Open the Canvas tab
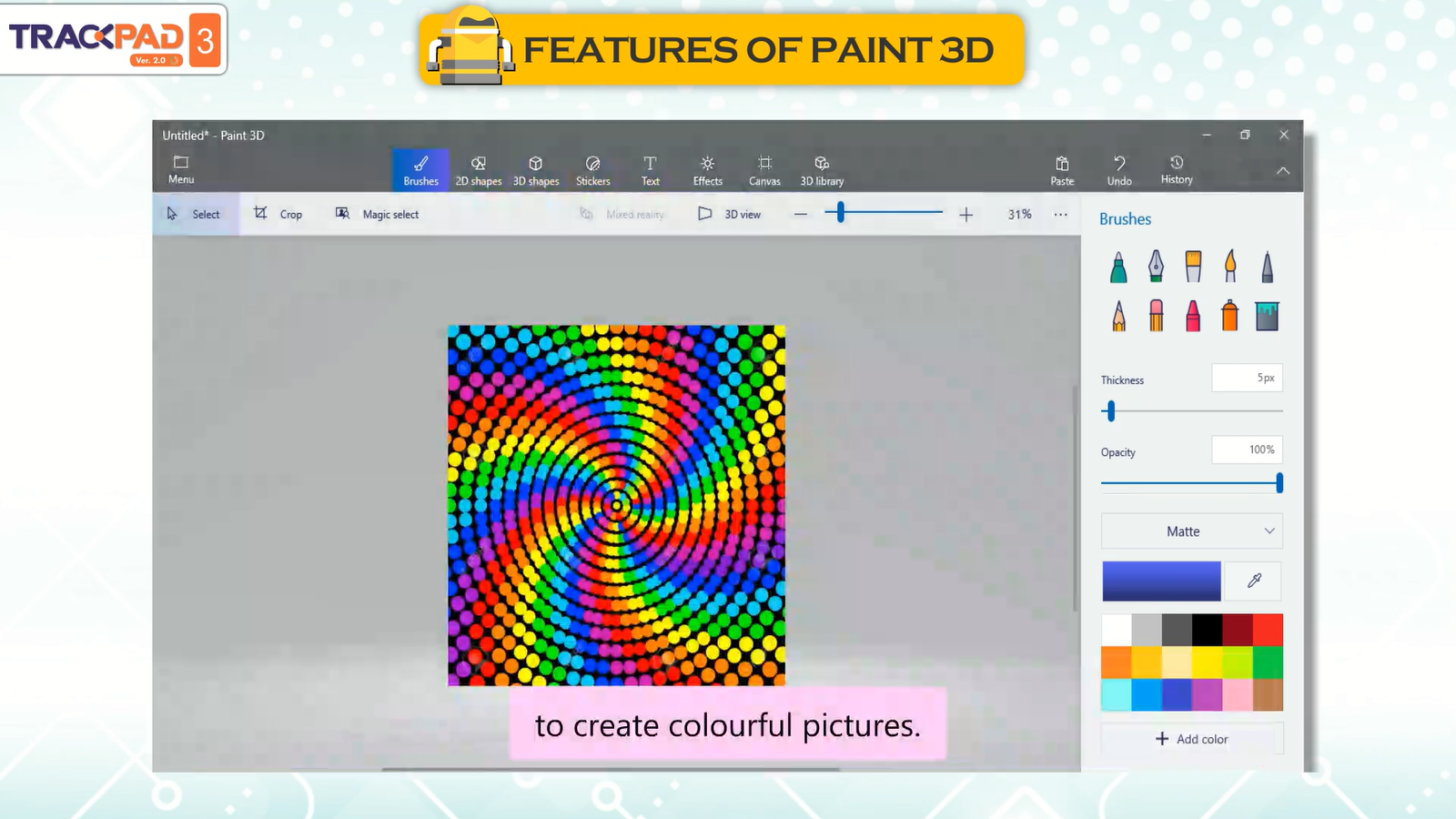Screen dimensions: 1456x819 (x=764, y=170)
